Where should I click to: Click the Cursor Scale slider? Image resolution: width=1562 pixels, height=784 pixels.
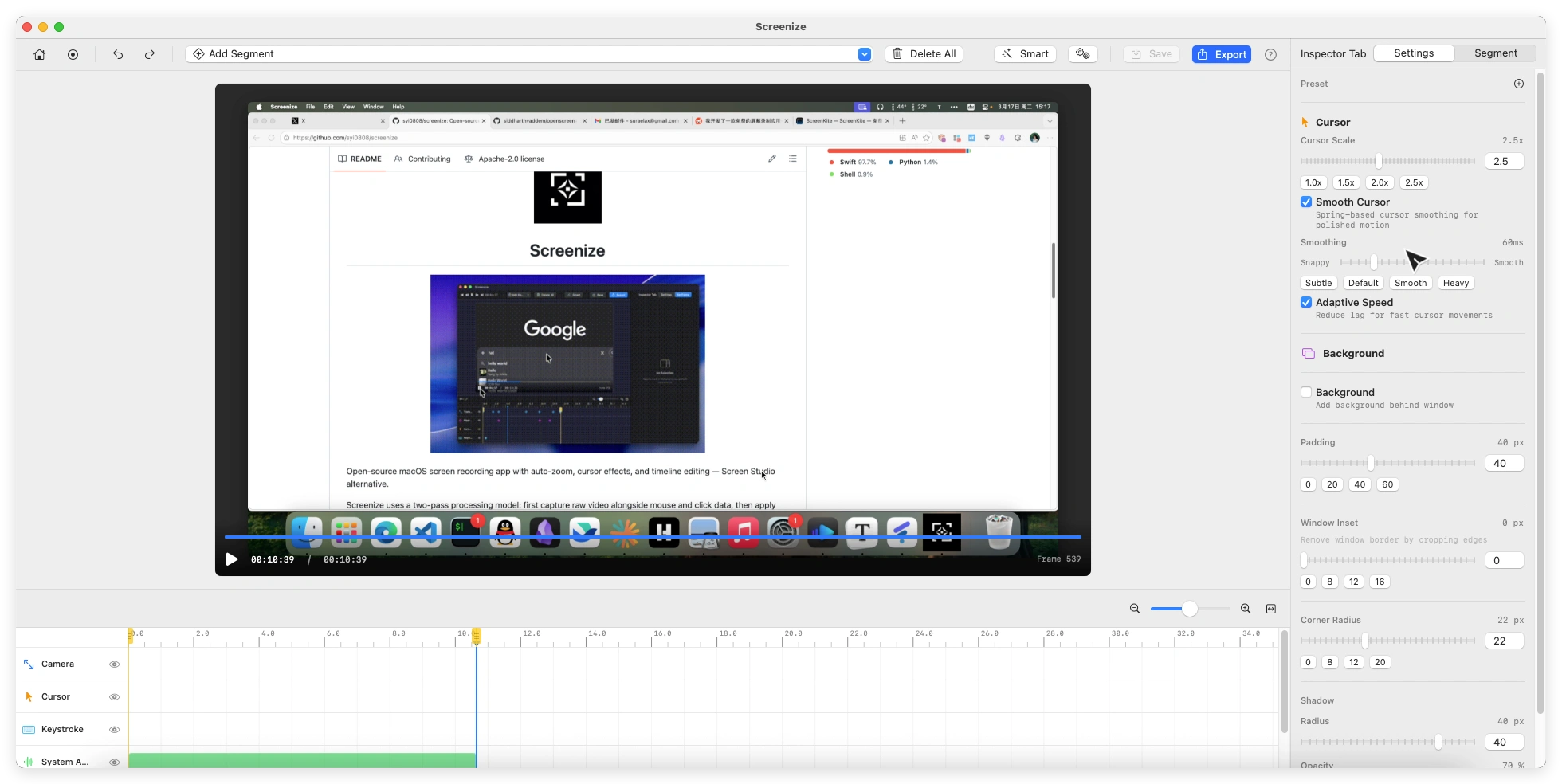[1387, 161]
